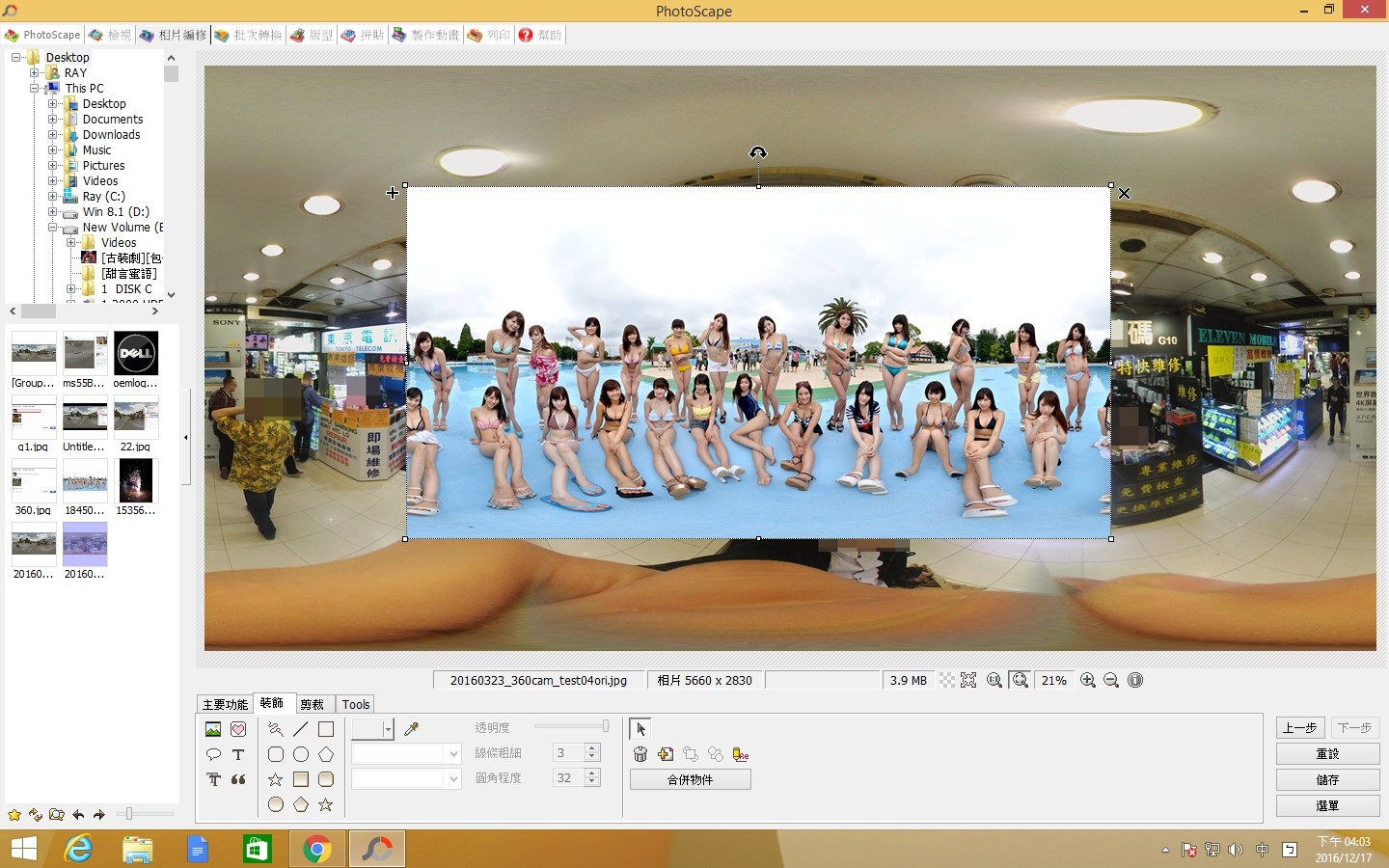Select the speech balloon tool
1389x868 pixels.
pos(213,754)
